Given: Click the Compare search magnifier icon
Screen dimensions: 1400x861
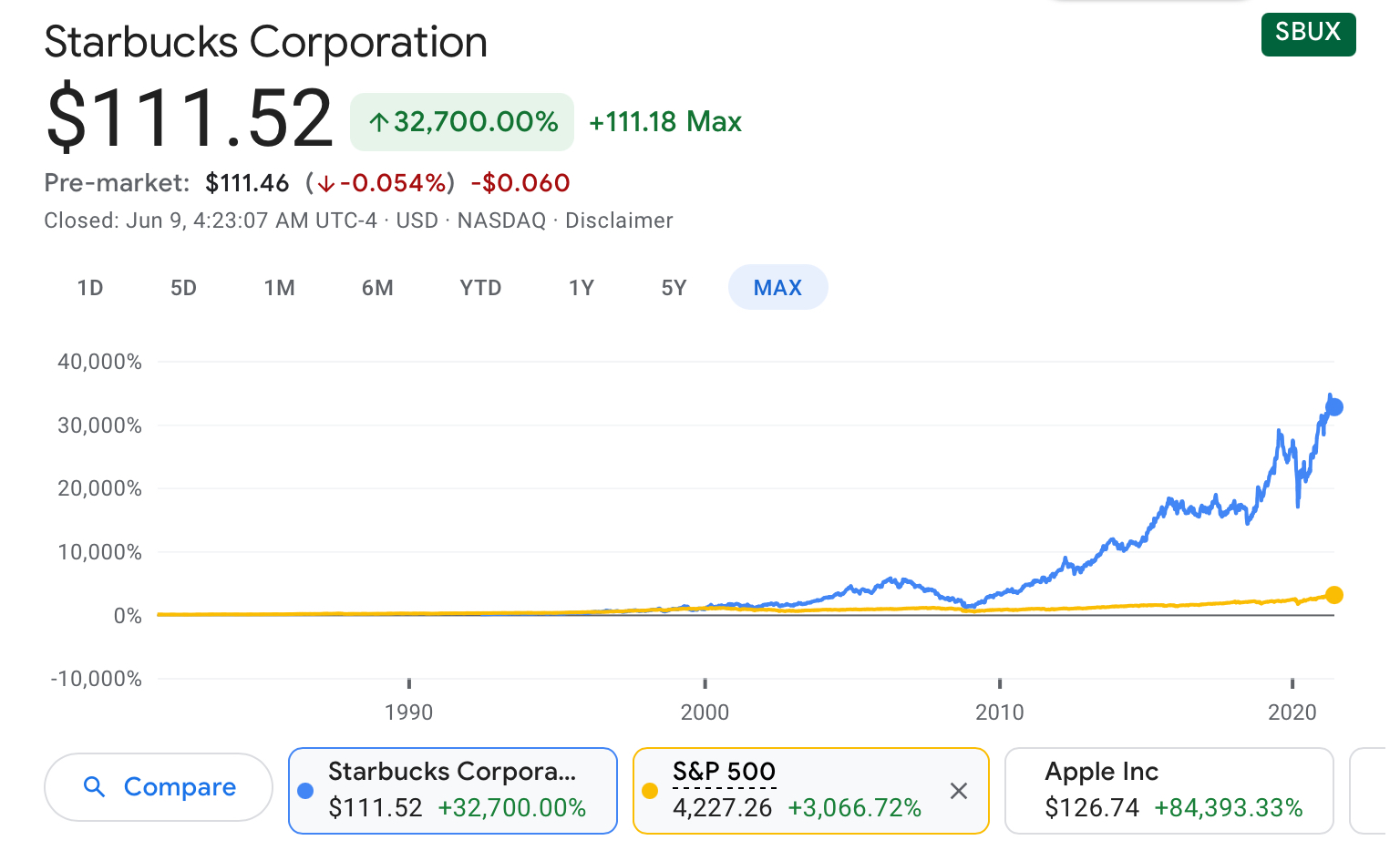Looking at the screenshot, I should (x=94, y=786).
